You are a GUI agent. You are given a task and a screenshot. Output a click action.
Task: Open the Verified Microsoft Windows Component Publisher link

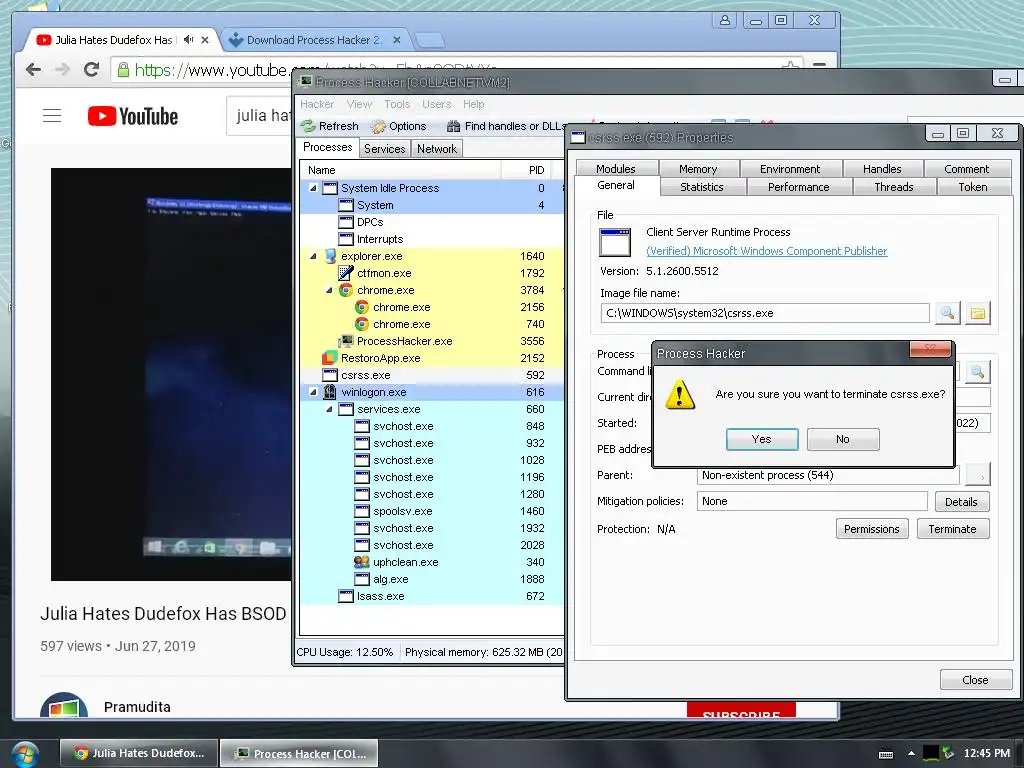(767, 251)
